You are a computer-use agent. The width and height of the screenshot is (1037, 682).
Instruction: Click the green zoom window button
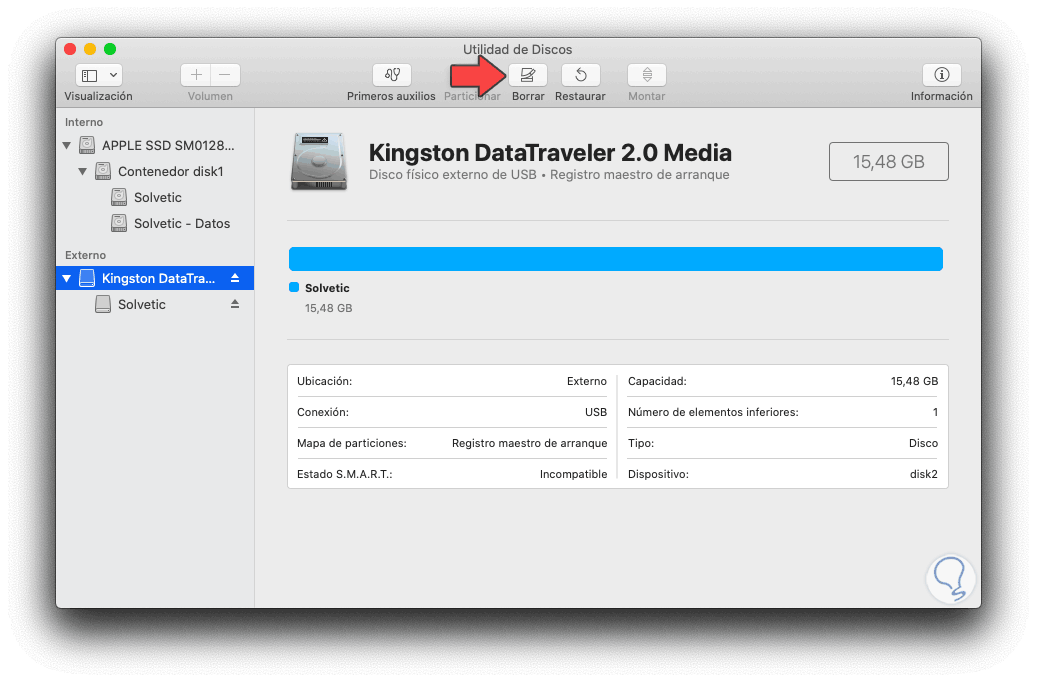tap(110, 49)
